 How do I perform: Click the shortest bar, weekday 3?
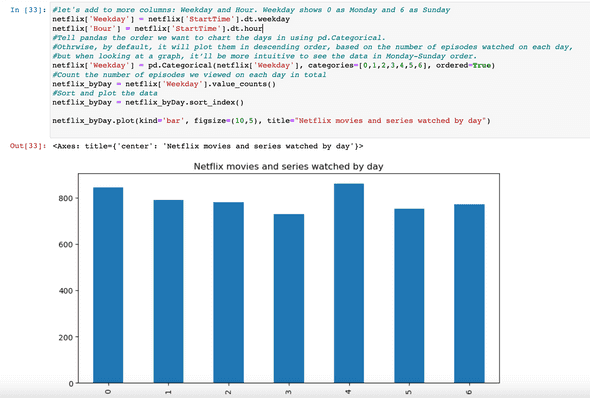[x=289, y=299]
